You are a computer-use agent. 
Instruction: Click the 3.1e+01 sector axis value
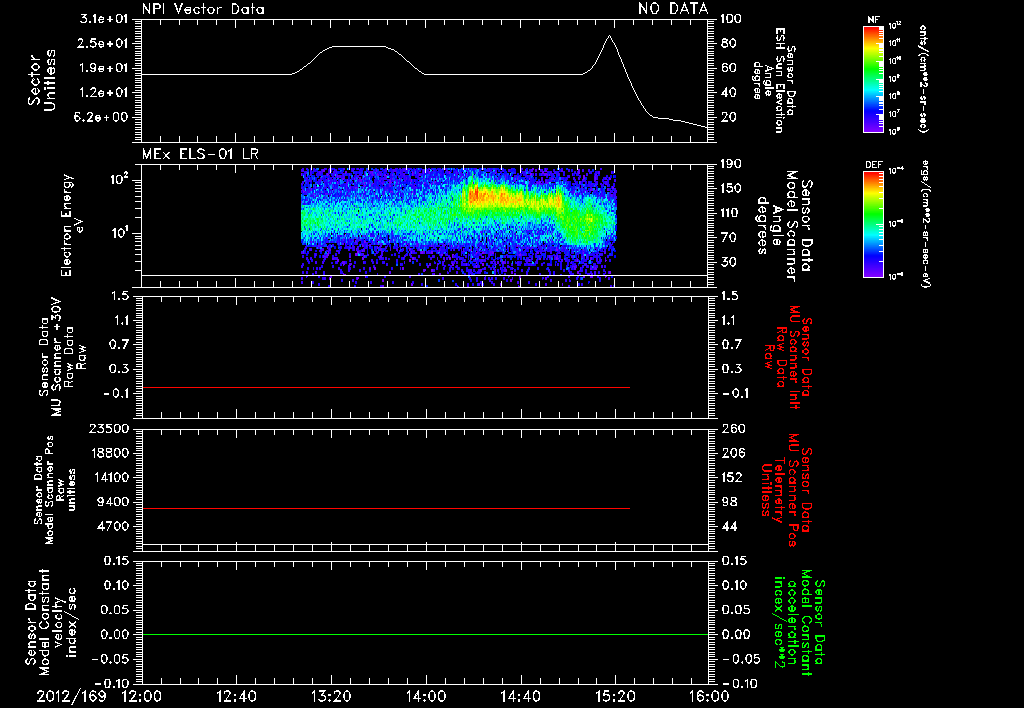point(104,18)
